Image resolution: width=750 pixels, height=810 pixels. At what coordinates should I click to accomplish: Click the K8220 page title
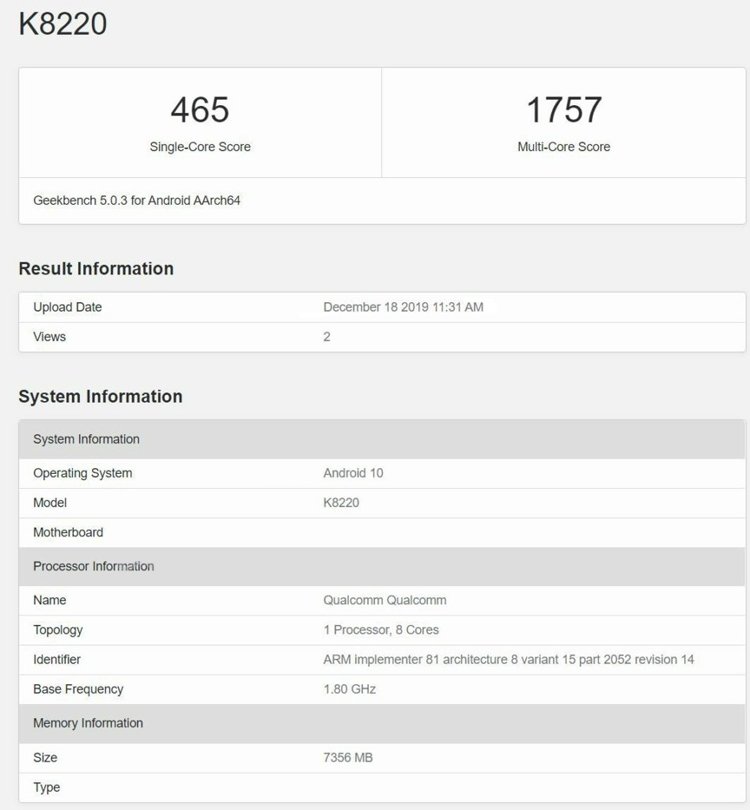(62, 24)
